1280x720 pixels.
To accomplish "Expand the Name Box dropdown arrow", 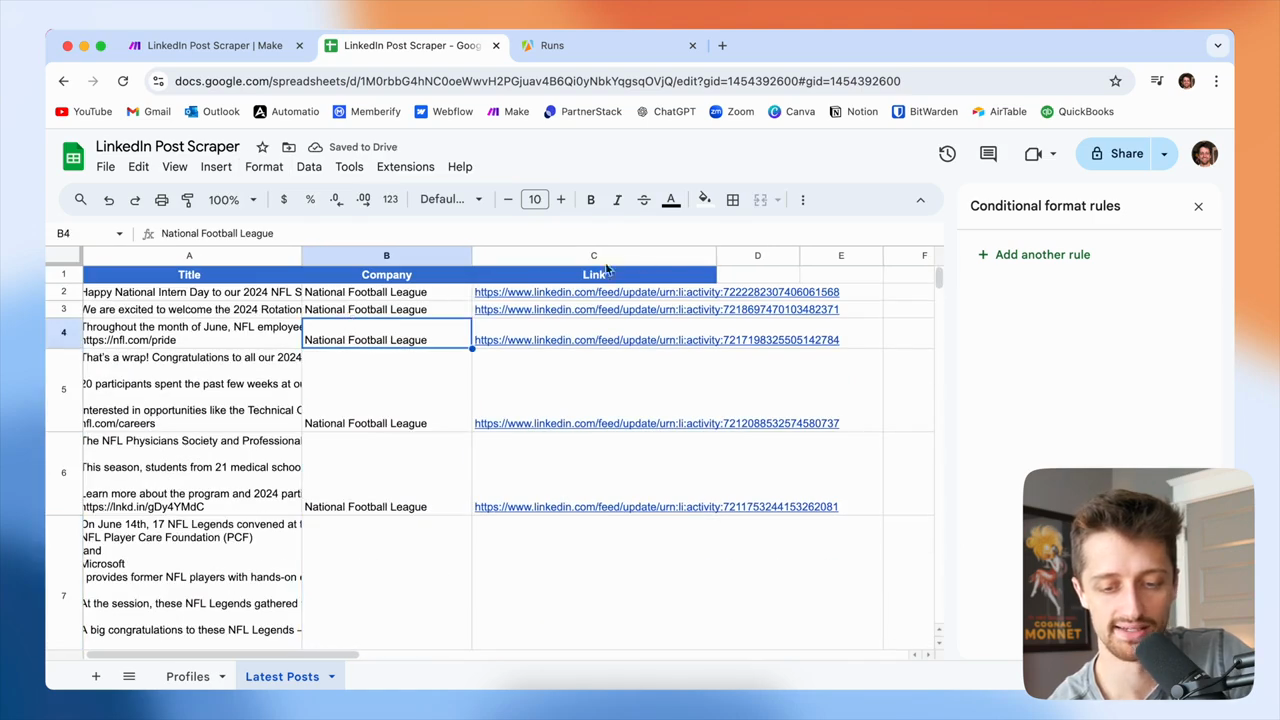I will [119, 234].
